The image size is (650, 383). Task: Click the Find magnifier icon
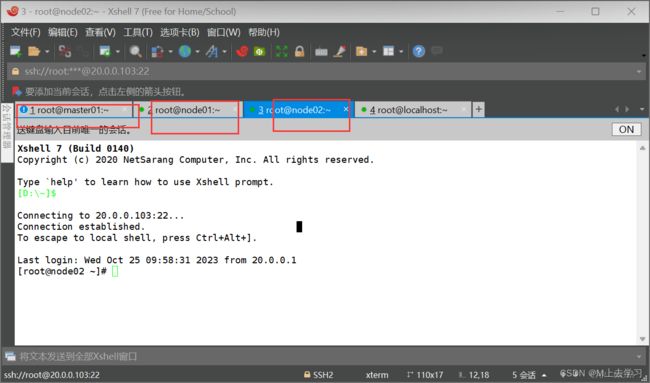pos(136,51)
